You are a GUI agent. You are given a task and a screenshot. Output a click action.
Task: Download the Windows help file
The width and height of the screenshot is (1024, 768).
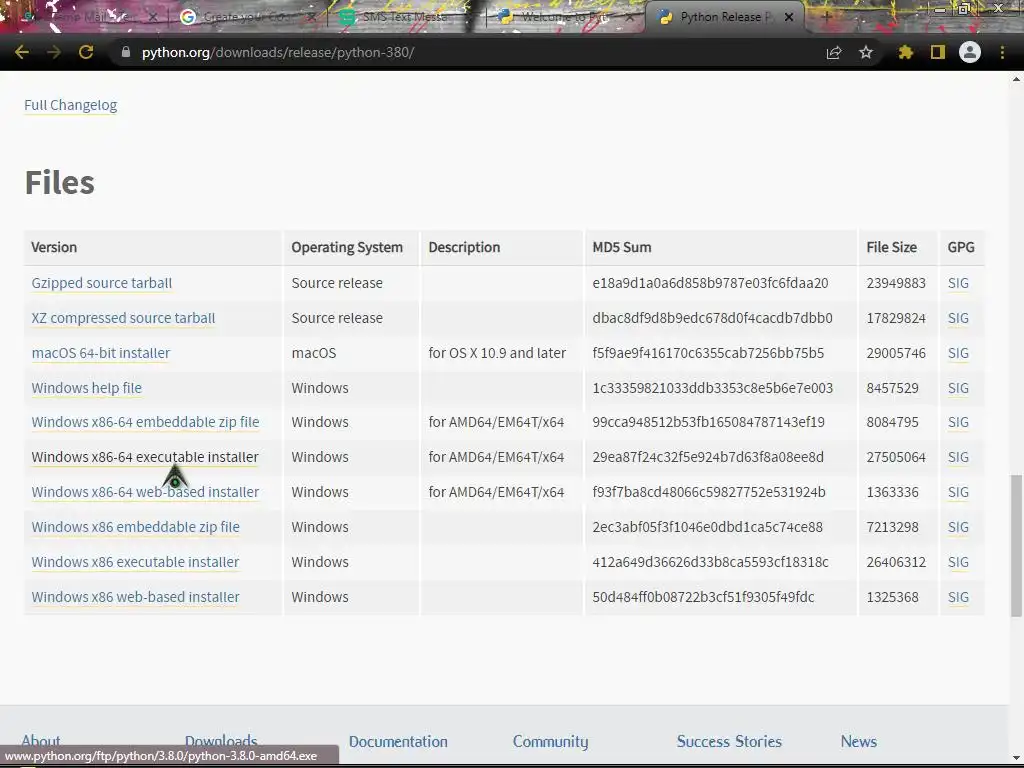click(86, 388)
